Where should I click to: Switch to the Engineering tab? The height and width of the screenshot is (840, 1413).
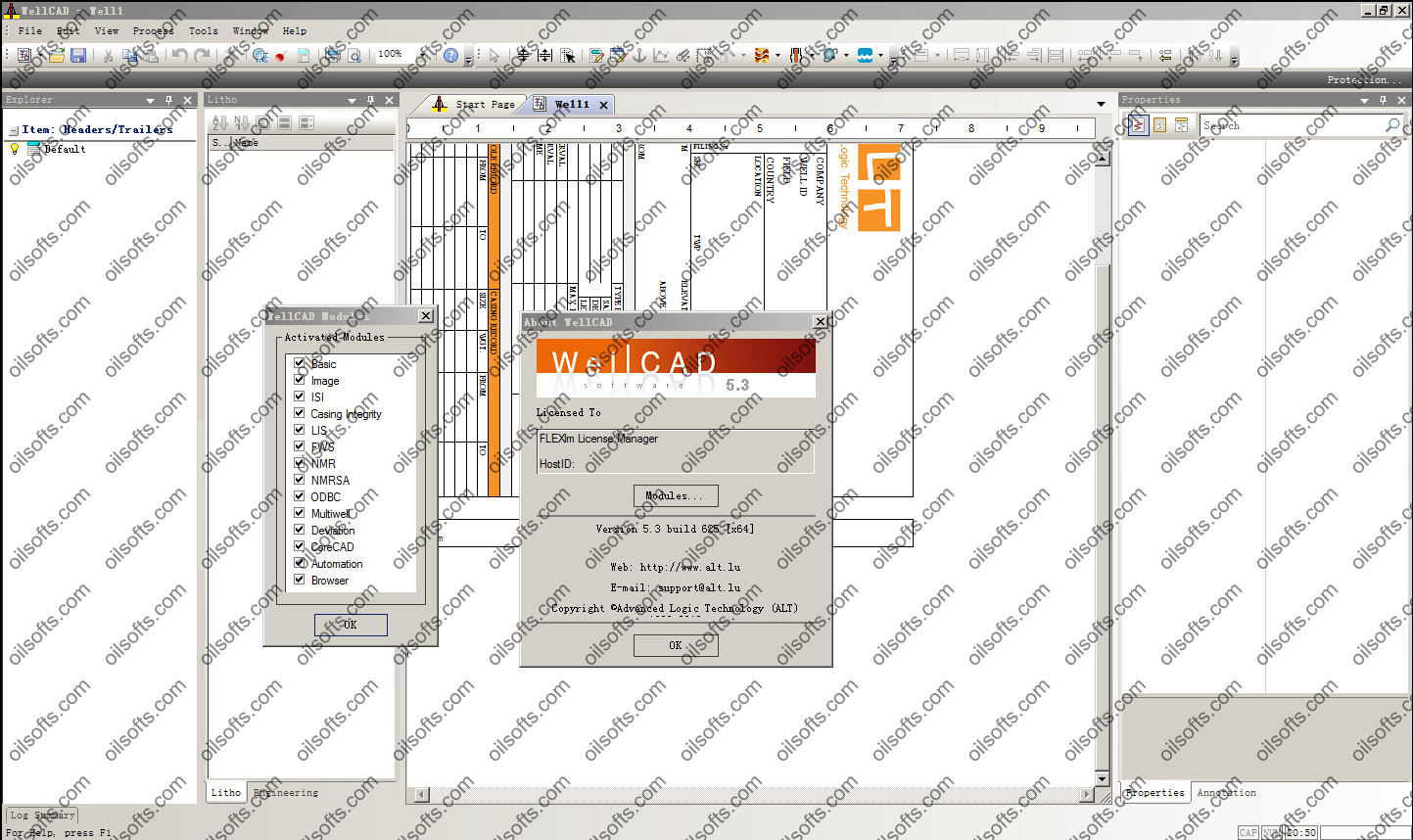point(286,792)
